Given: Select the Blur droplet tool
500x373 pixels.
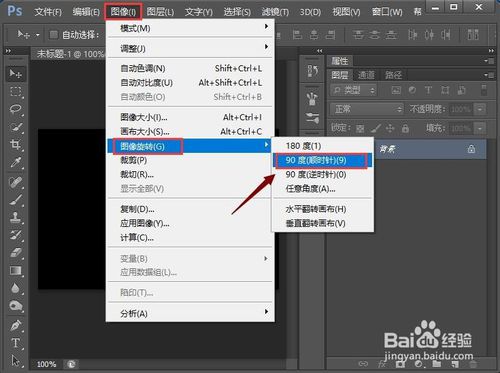Looking at the screenshot, I should click(15, 288).
